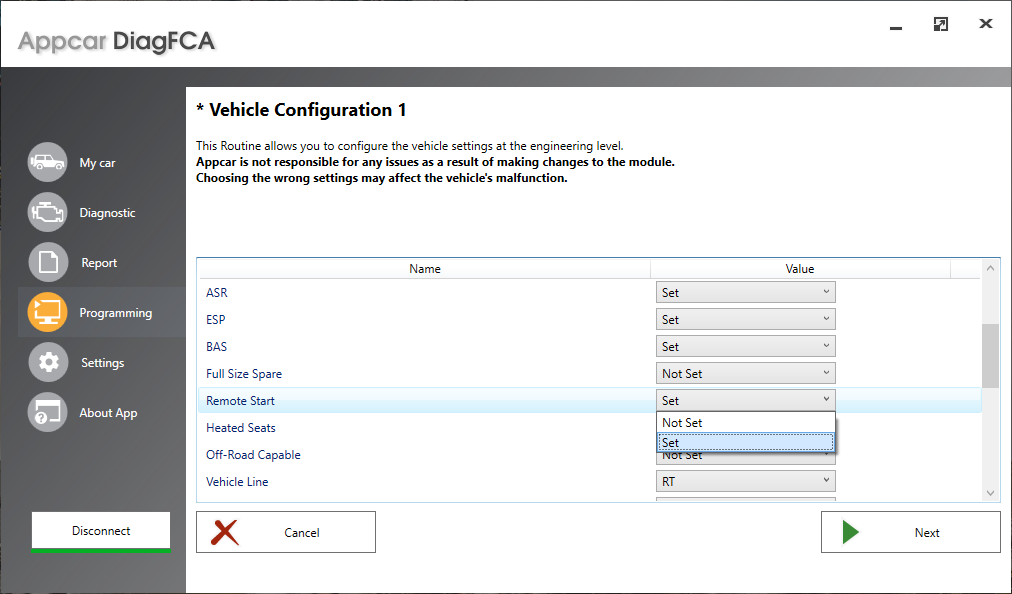Choose Set option in Remote Start list

tap(745, 443)
